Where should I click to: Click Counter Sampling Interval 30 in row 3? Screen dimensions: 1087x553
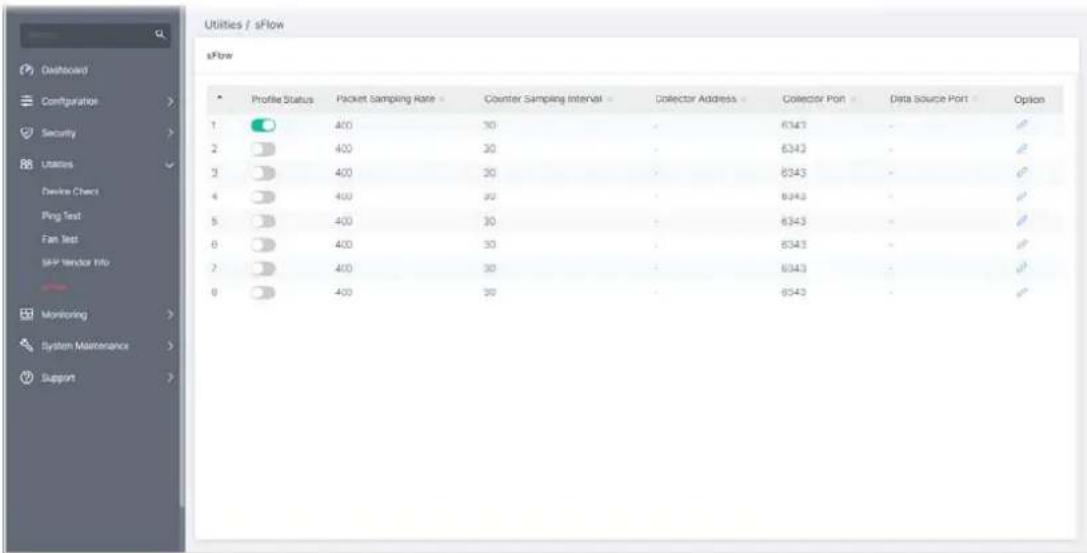coord(490,173)
